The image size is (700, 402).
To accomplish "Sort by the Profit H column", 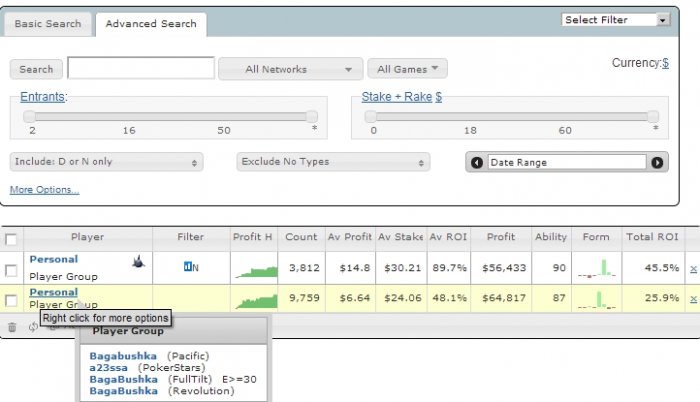I will (253, 237).
